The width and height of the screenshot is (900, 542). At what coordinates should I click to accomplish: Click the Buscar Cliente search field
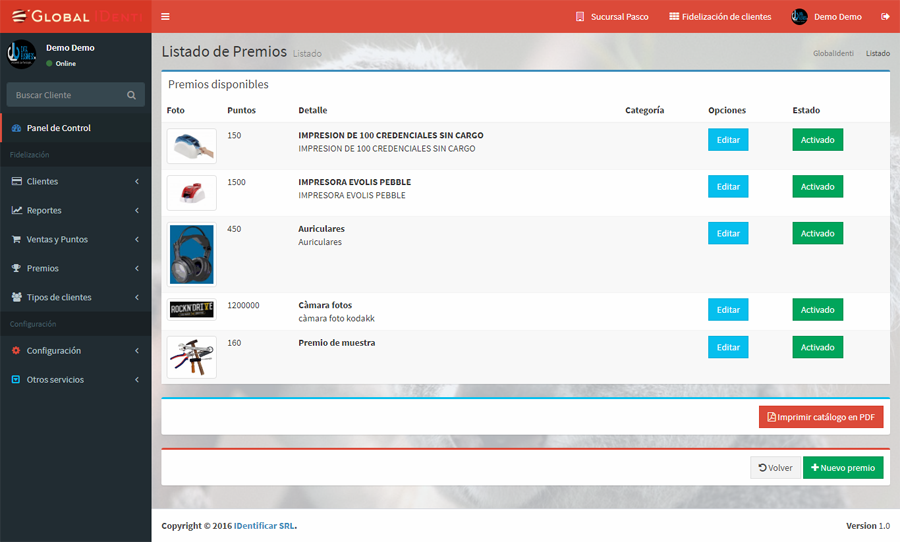[65, 95]
